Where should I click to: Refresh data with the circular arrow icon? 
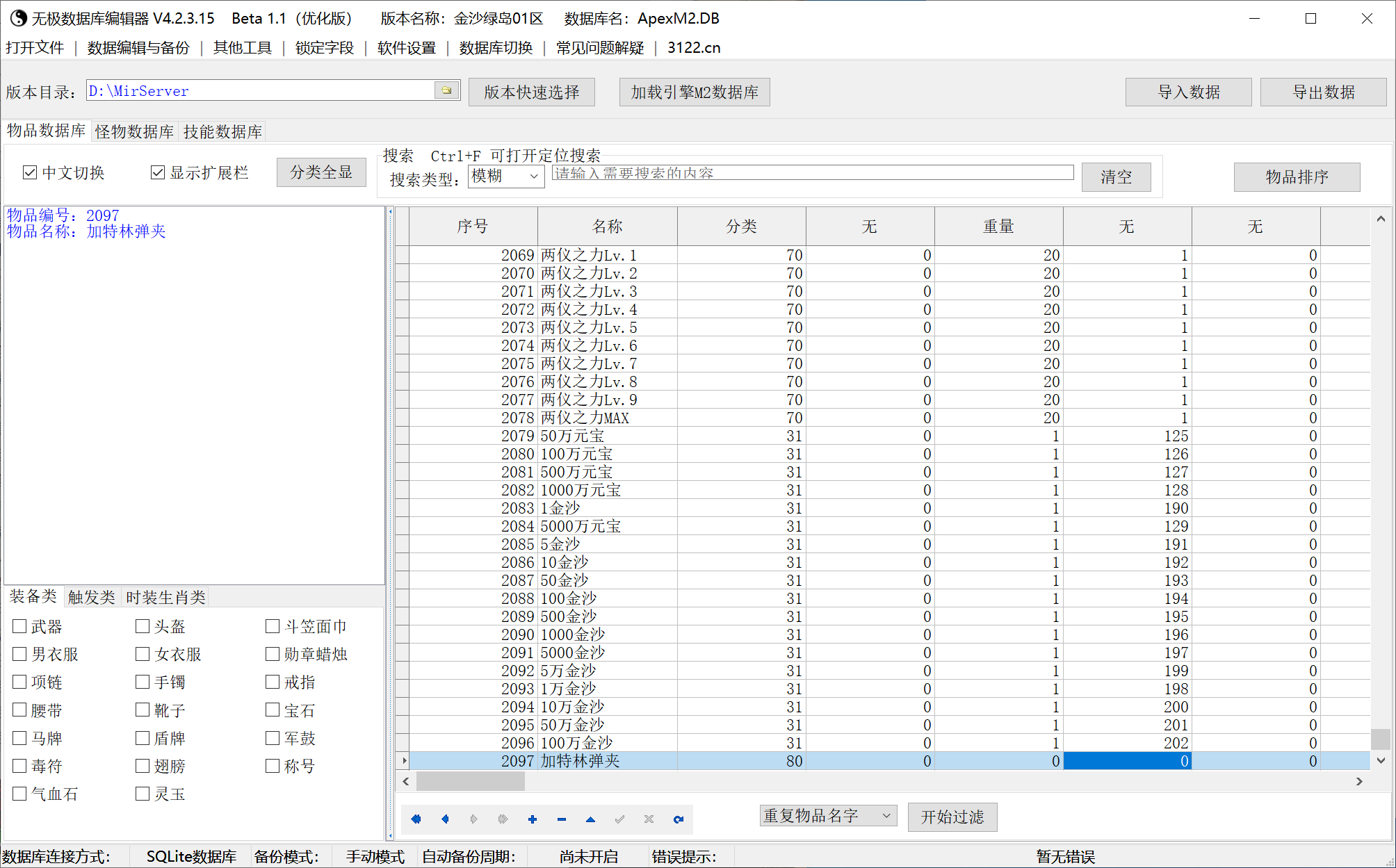[x=678, y=819]
